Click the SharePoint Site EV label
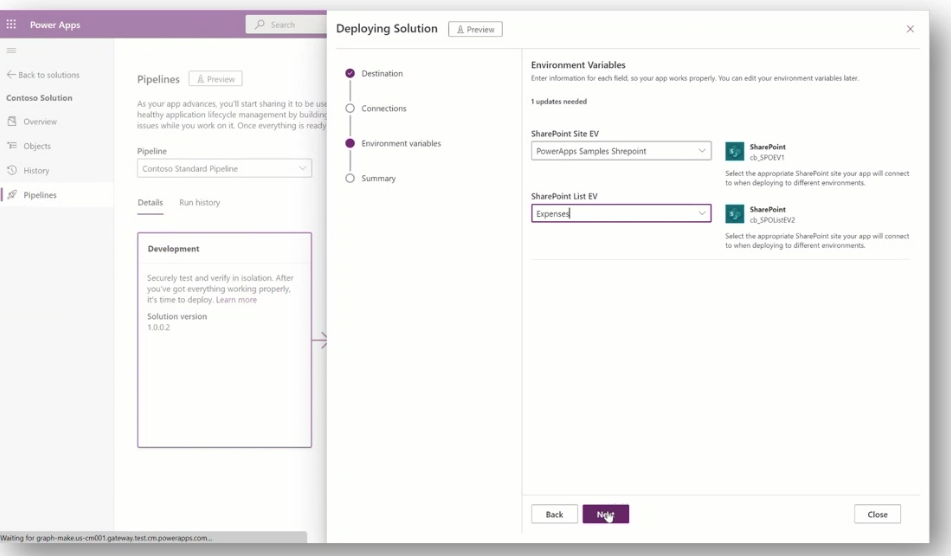The image size is (951, 556). 565,133
